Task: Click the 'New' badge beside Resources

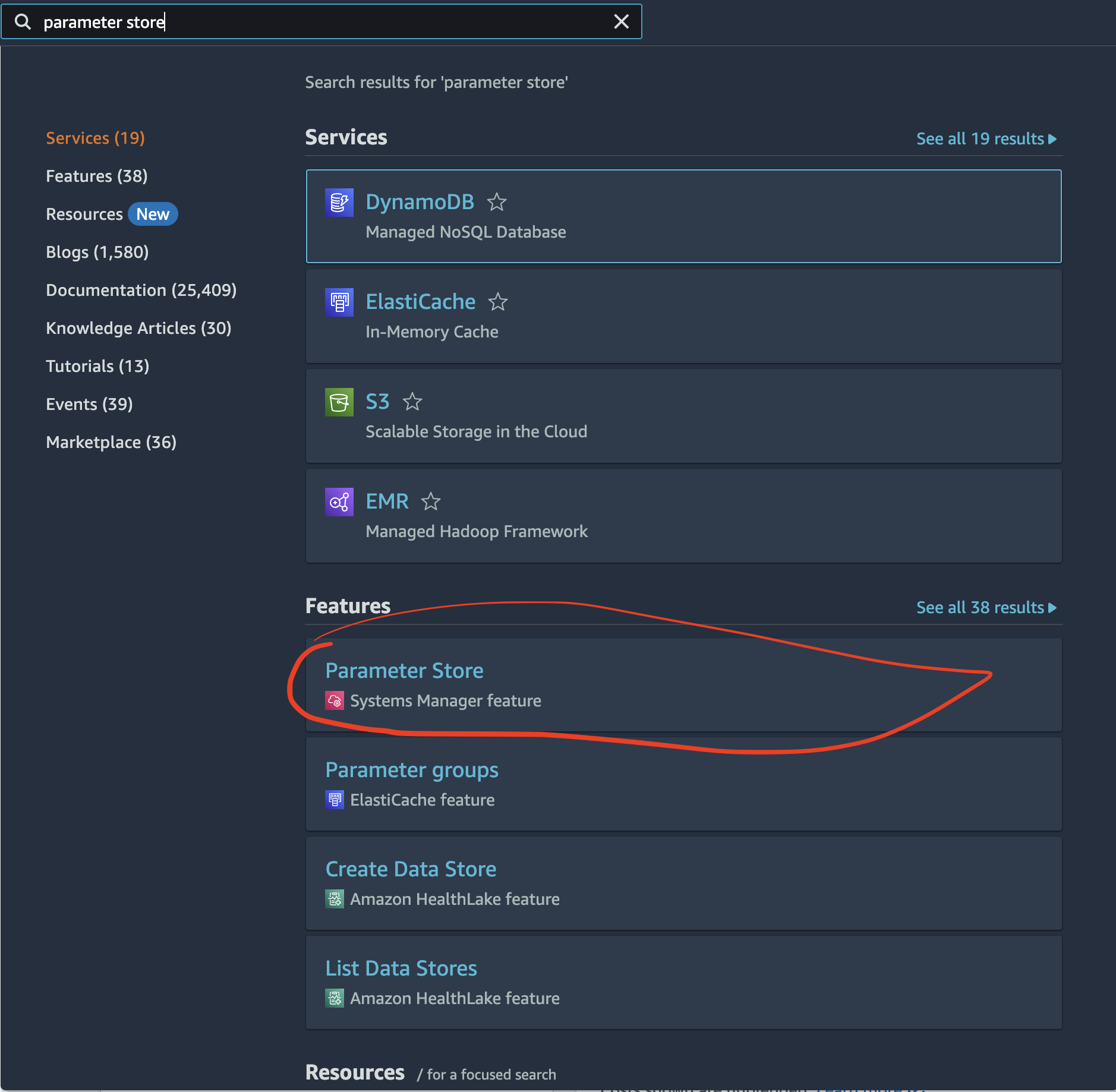Action: [x=153, y=214]
